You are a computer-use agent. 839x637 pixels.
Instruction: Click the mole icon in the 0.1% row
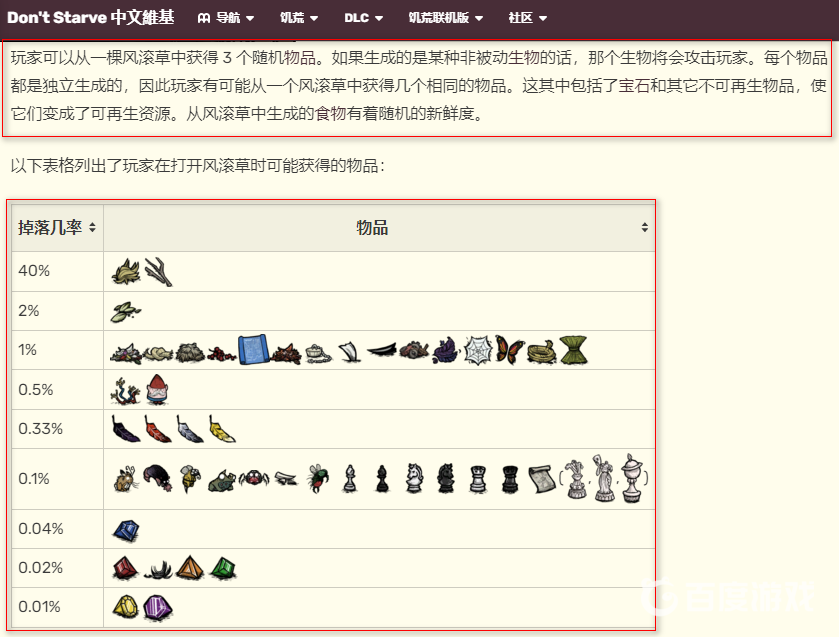(x=158, y=478)
